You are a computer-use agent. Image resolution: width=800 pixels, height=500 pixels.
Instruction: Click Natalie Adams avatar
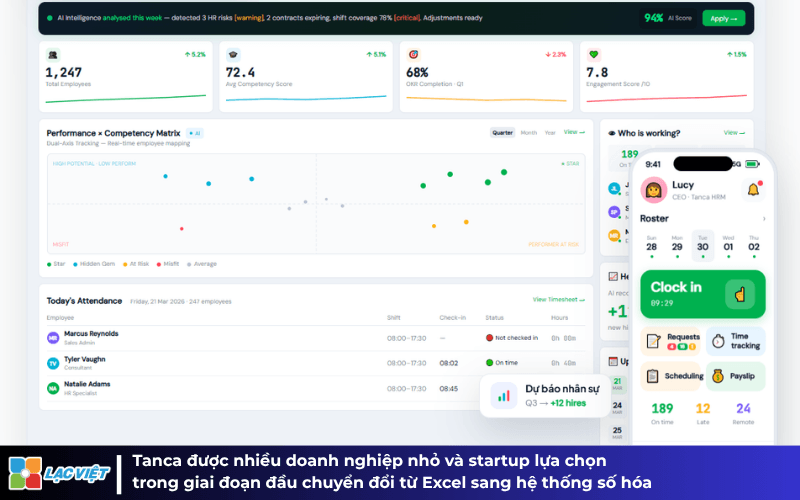[53, 388]
